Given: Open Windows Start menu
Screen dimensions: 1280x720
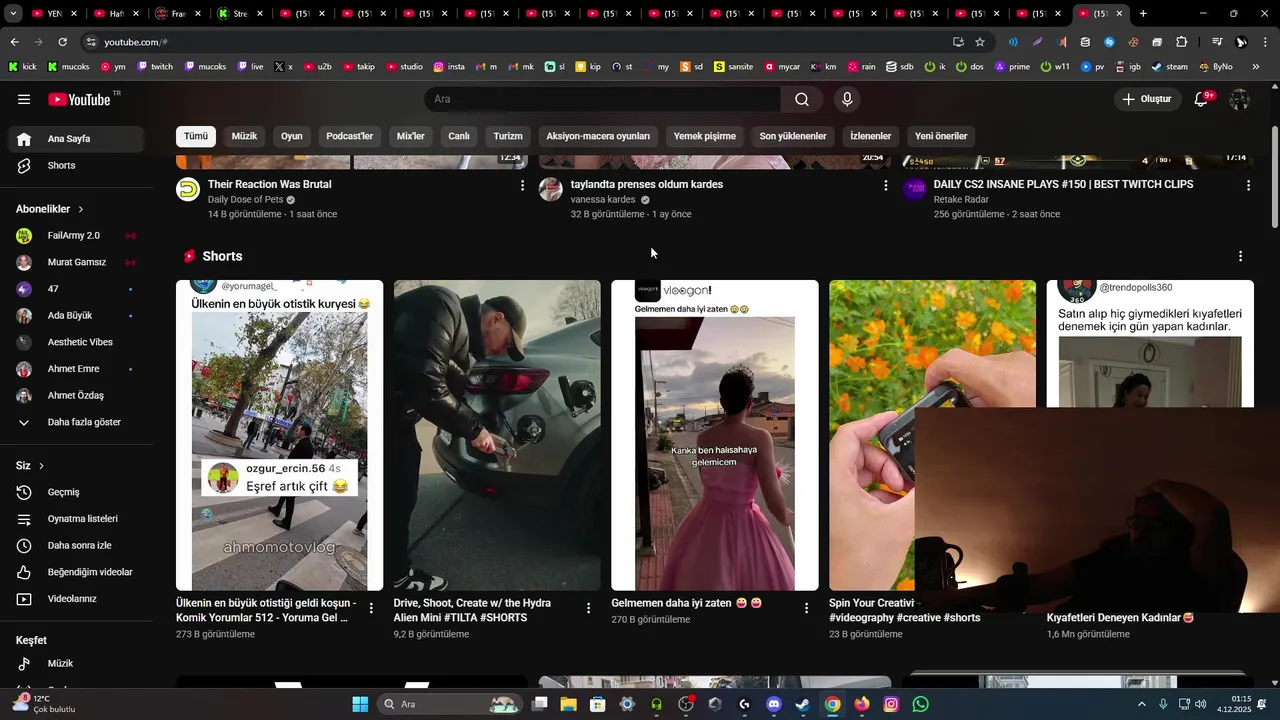Looking at the screenshot, I should click(x=360, y=704).
